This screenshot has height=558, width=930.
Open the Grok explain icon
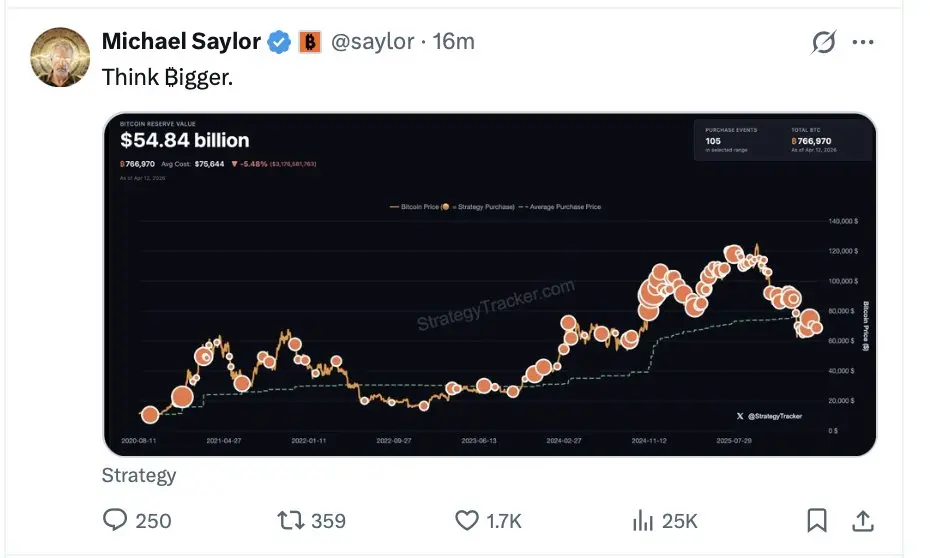click(x=824, y=43)
